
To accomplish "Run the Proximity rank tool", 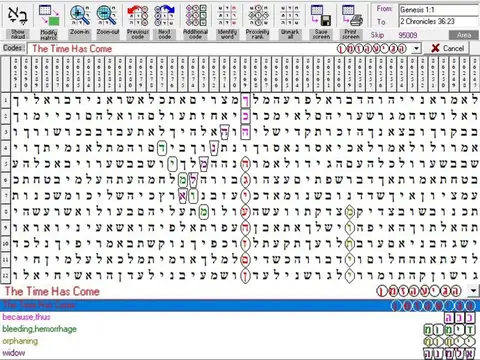I will 258,16.
